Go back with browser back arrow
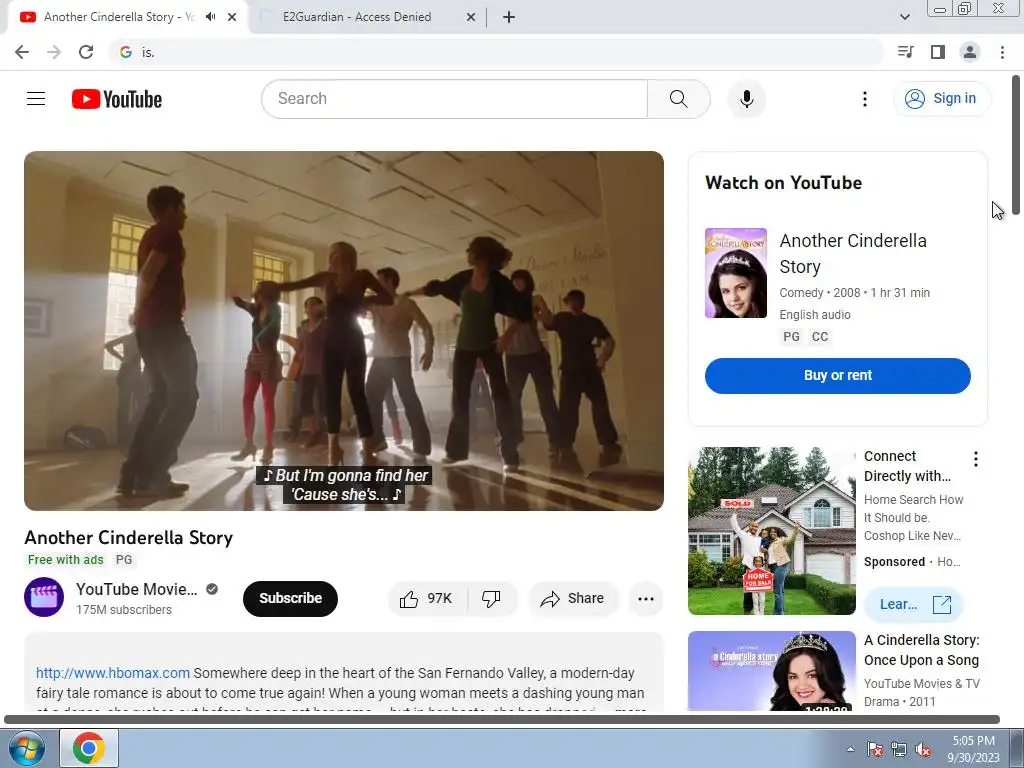The image size is (1024, 768). (22, 52)
